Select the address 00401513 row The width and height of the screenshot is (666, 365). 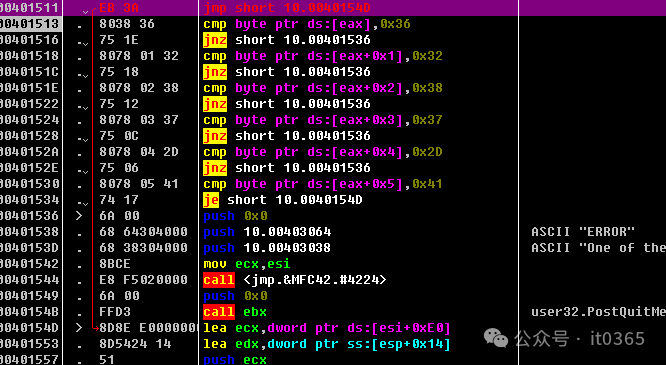pos(333,24)
